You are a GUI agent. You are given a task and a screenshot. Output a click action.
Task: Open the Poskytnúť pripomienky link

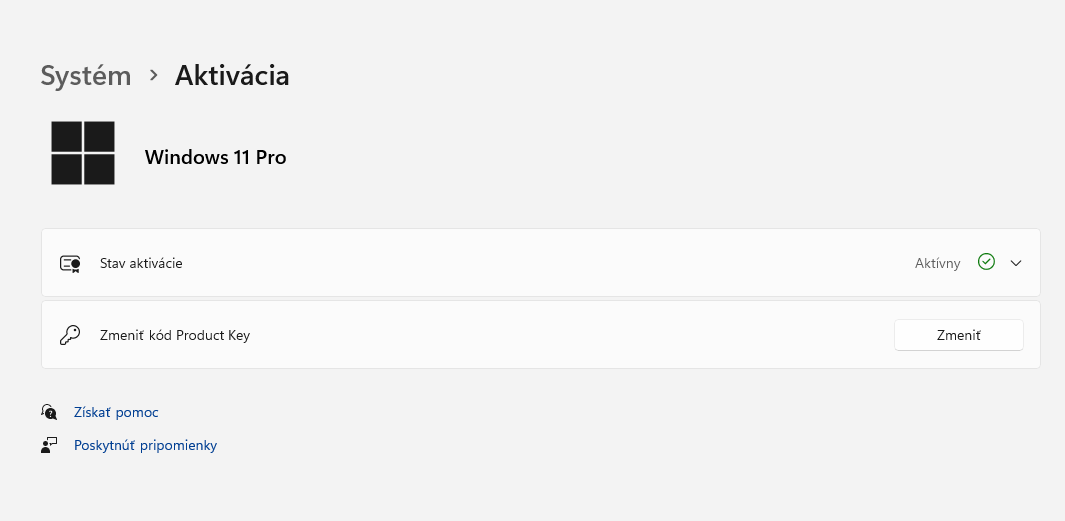pos(145,446)
